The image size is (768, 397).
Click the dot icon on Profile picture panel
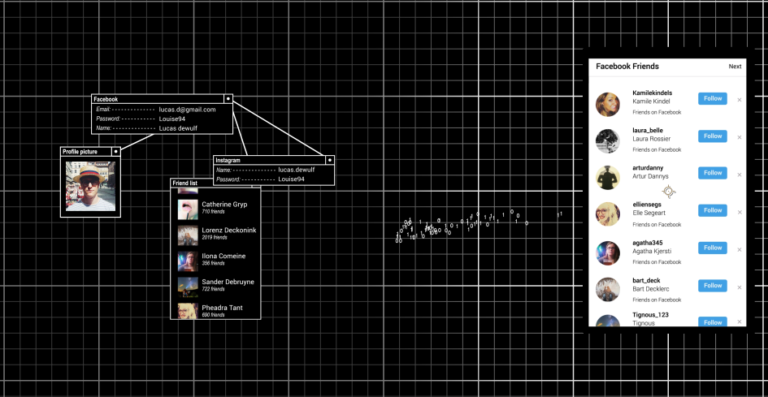[116, 152]
